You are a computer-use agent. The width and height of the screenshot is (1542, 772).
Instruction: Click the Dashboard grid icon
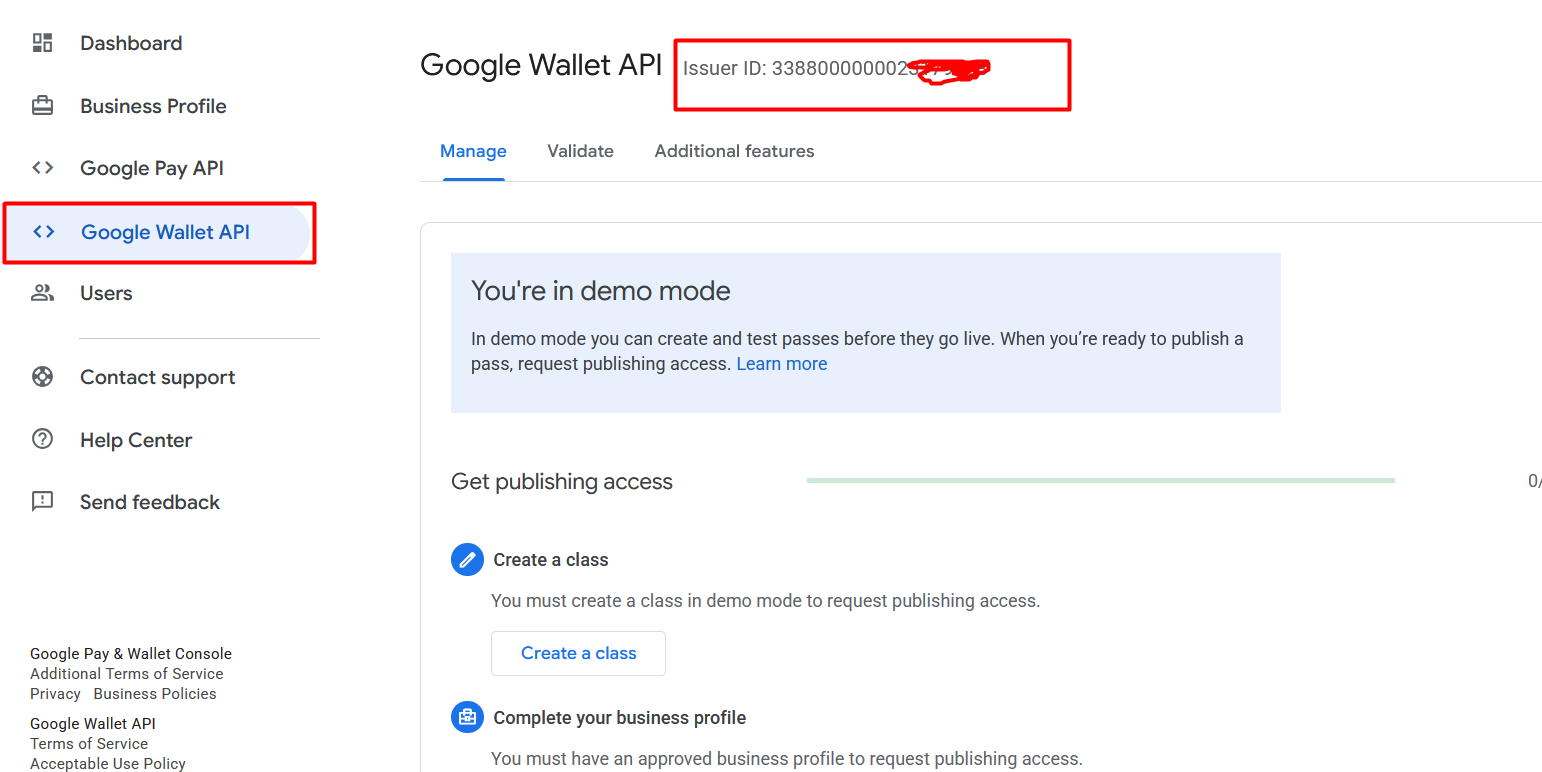point(42,43)
